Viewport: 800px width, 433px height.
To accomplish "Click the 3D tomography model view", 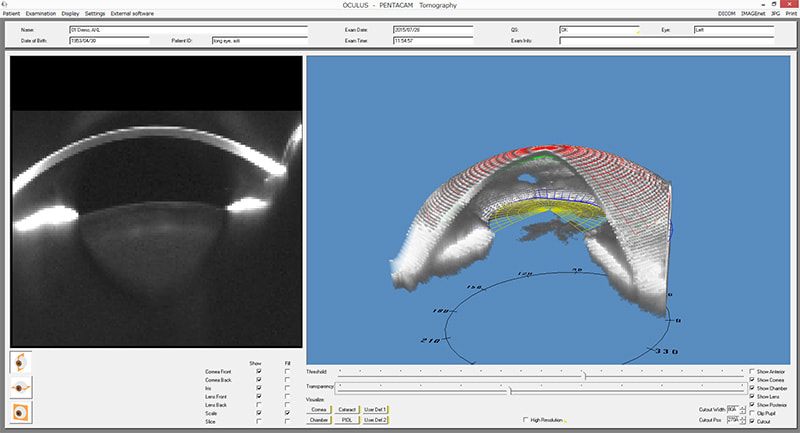I will 548,210.
